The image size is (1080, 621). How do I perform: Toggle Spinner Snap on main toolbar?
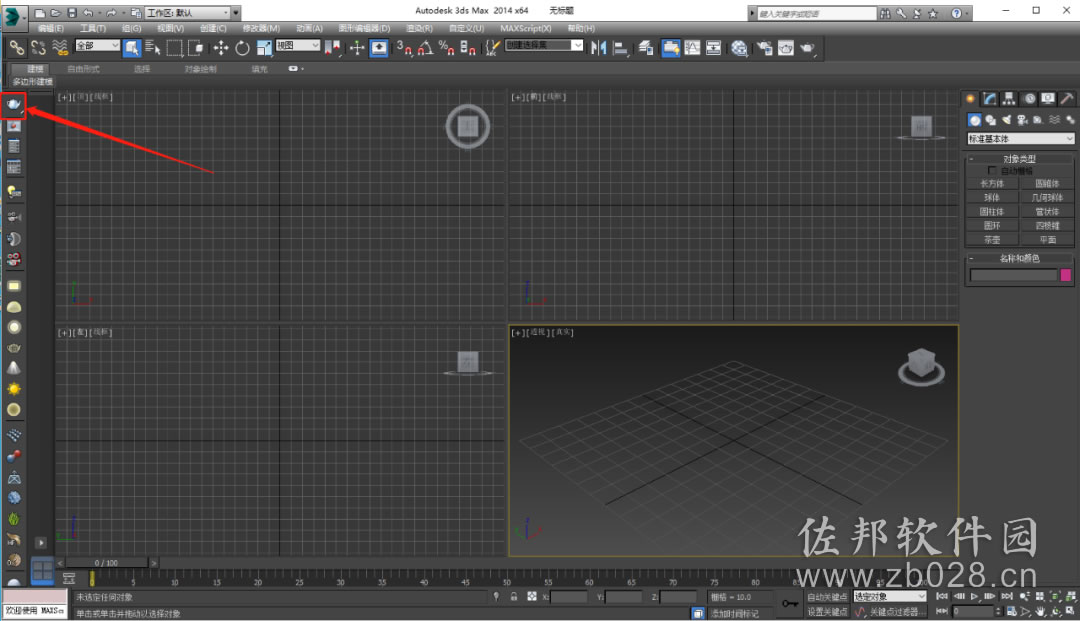coord(468,48)
